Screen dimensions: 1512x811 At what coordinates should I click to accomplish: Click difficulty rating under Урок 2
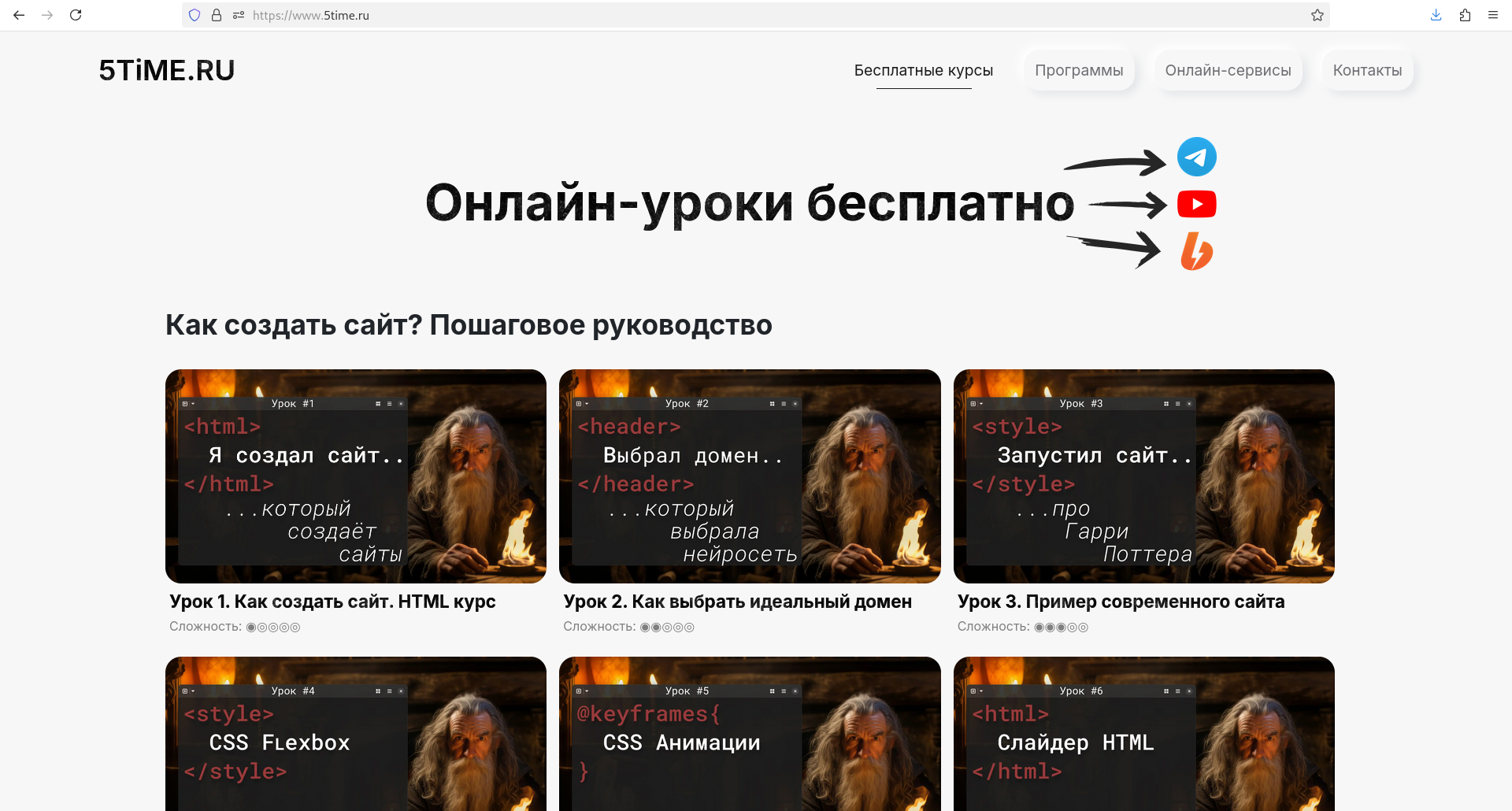(628, 627)
